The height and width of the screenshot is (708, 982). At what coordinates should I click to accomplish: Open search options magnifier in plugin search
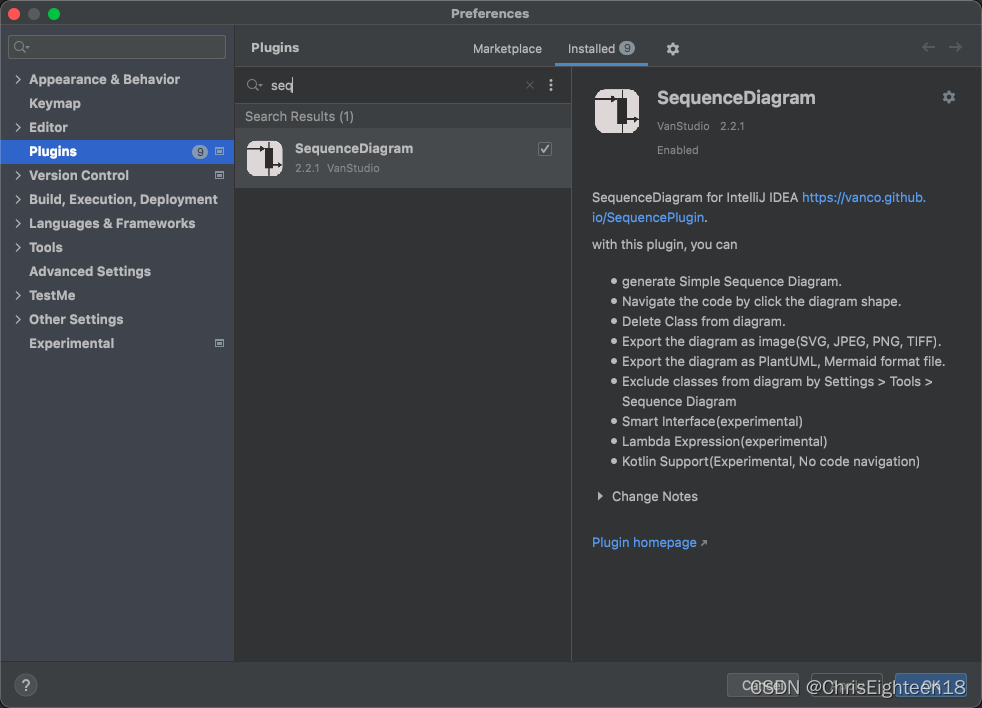point(255,85)
